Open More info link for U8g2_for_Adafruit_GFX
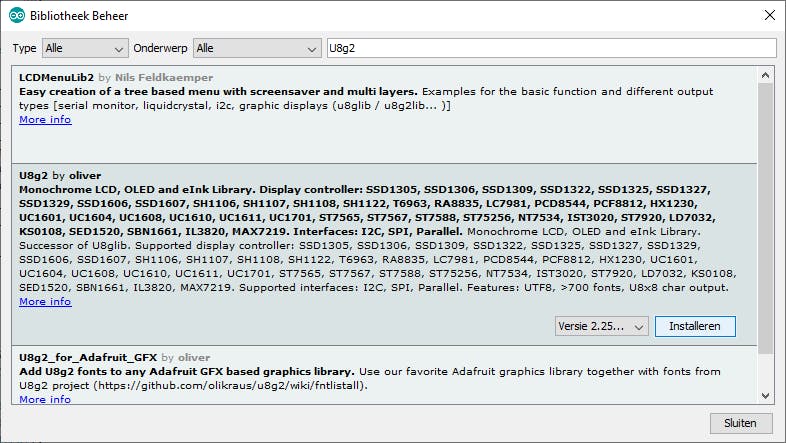 pyautogui.click(x=45, y=399)
